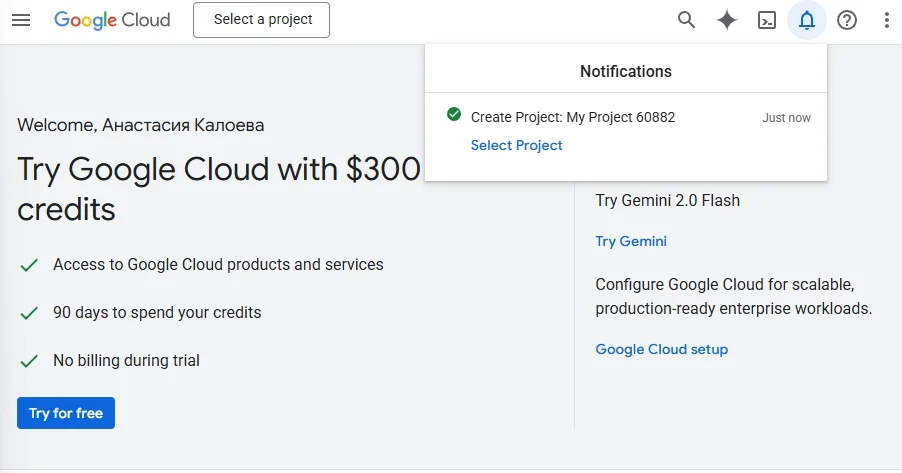Open the 'Select a project' picker
The height and width of the screenshot is (473, 902).
point(261,20)
